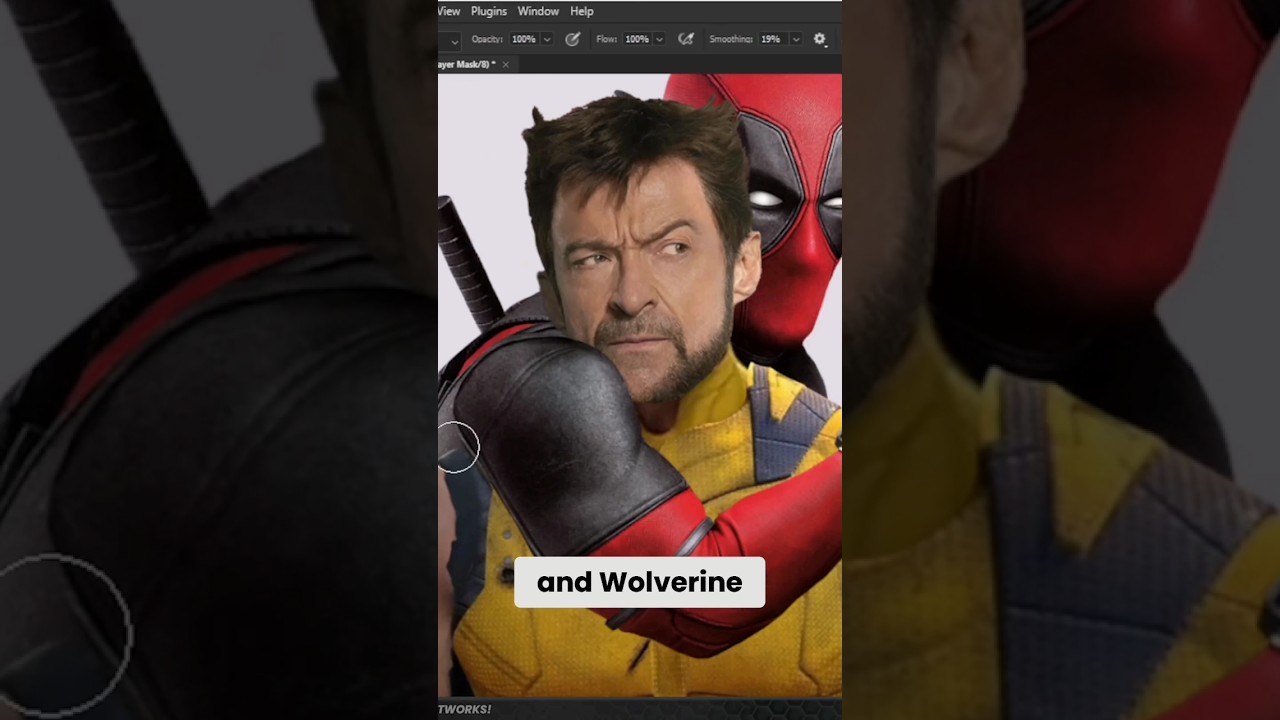Click the 'and Wolverine' caption text
Image resolution: width=1280 pixels, height=720 pixels.
[640, 582]
